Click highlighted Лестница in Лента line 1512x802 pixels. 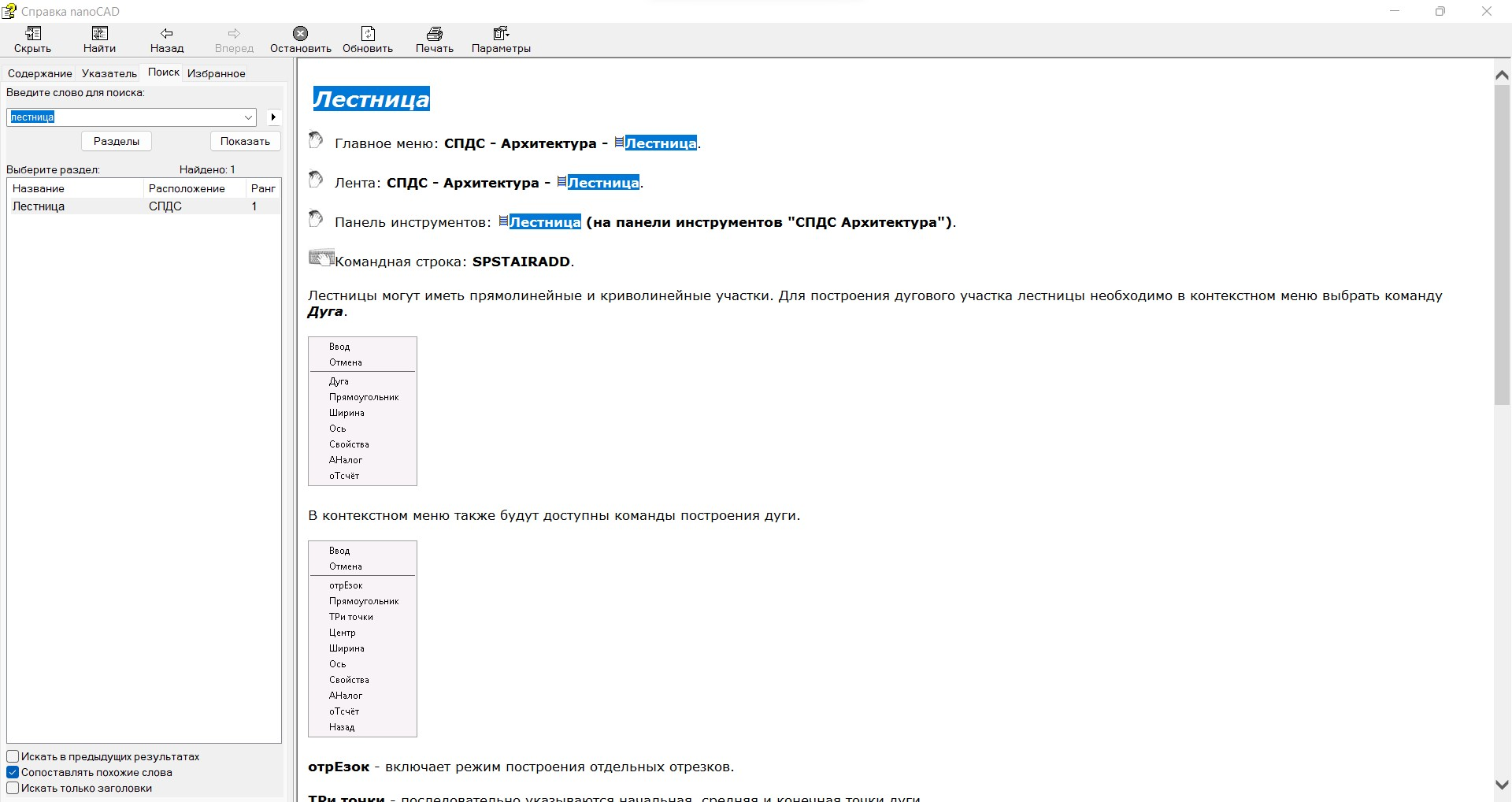tap(603, 183)
